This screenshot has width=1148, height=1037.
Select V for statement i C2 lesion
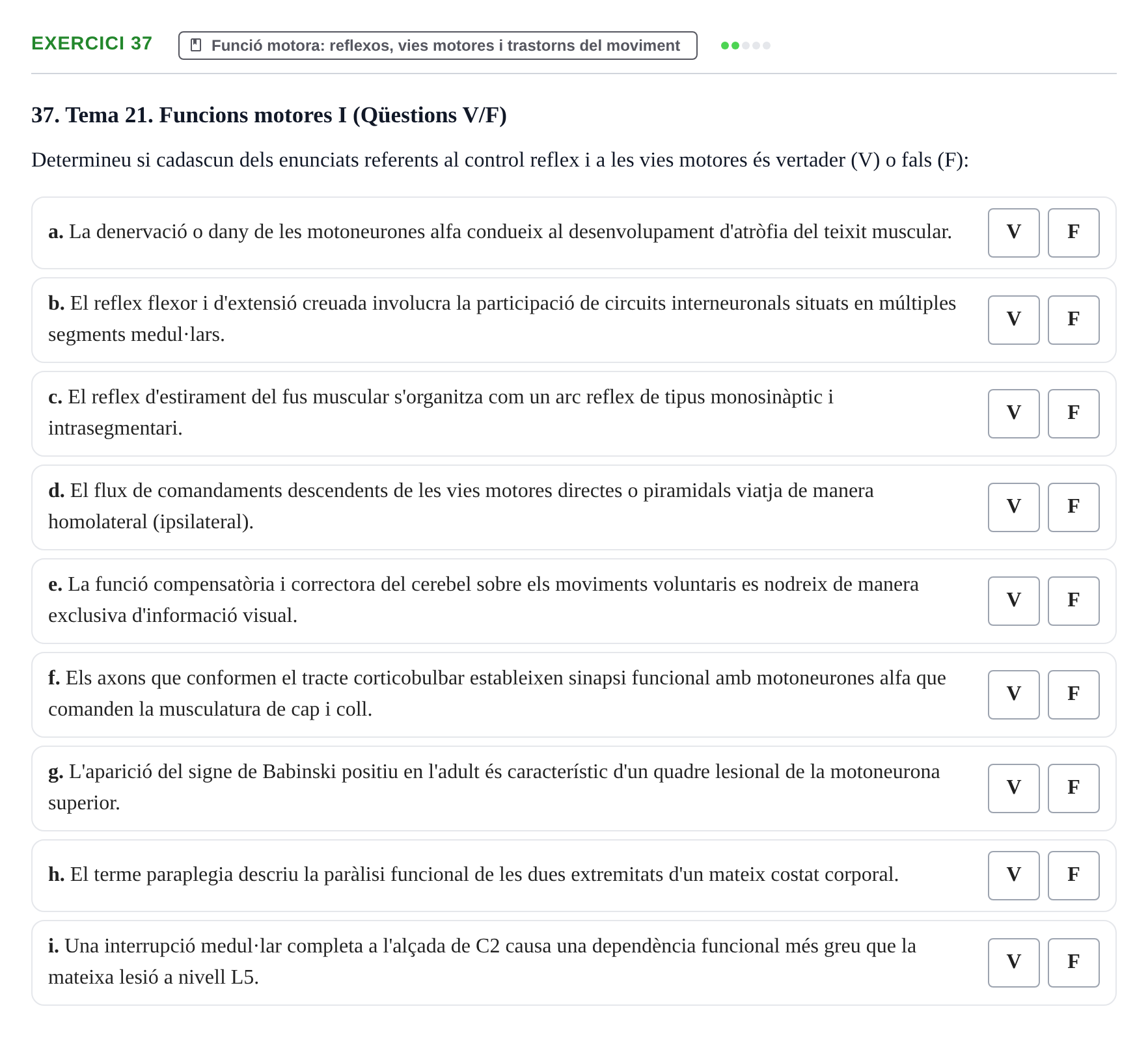[1013, 963]
